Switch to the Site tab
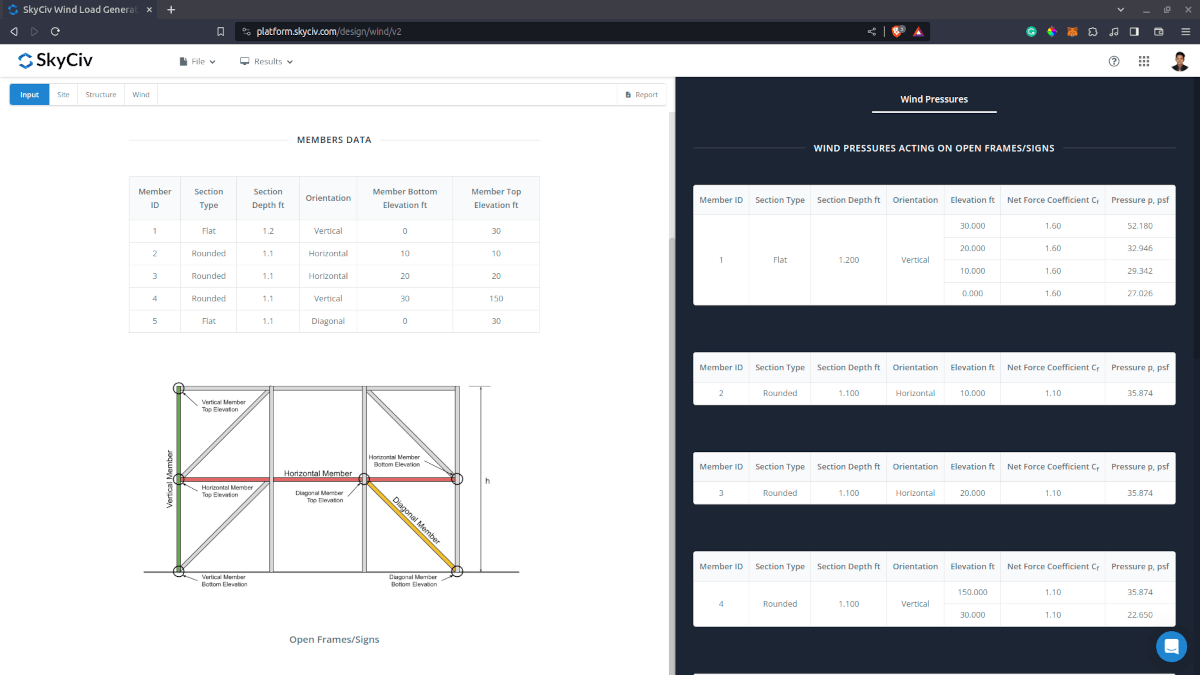 pos(63,95)
